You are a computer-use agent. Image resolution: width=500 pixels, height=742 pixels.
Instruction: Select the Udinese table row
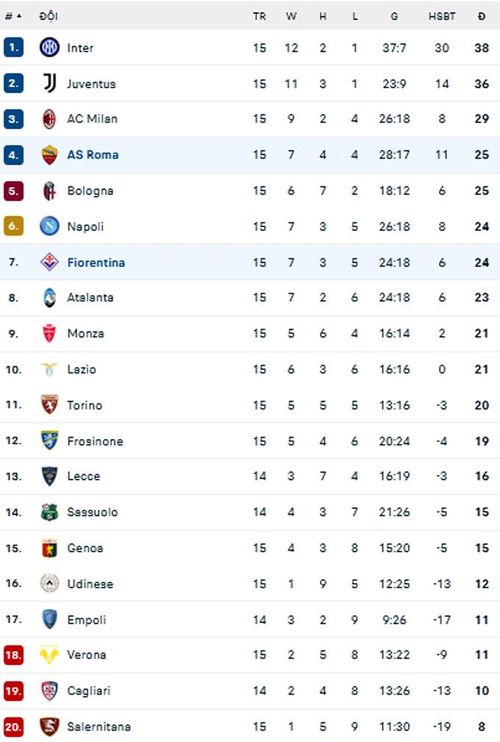pos(250,583)
